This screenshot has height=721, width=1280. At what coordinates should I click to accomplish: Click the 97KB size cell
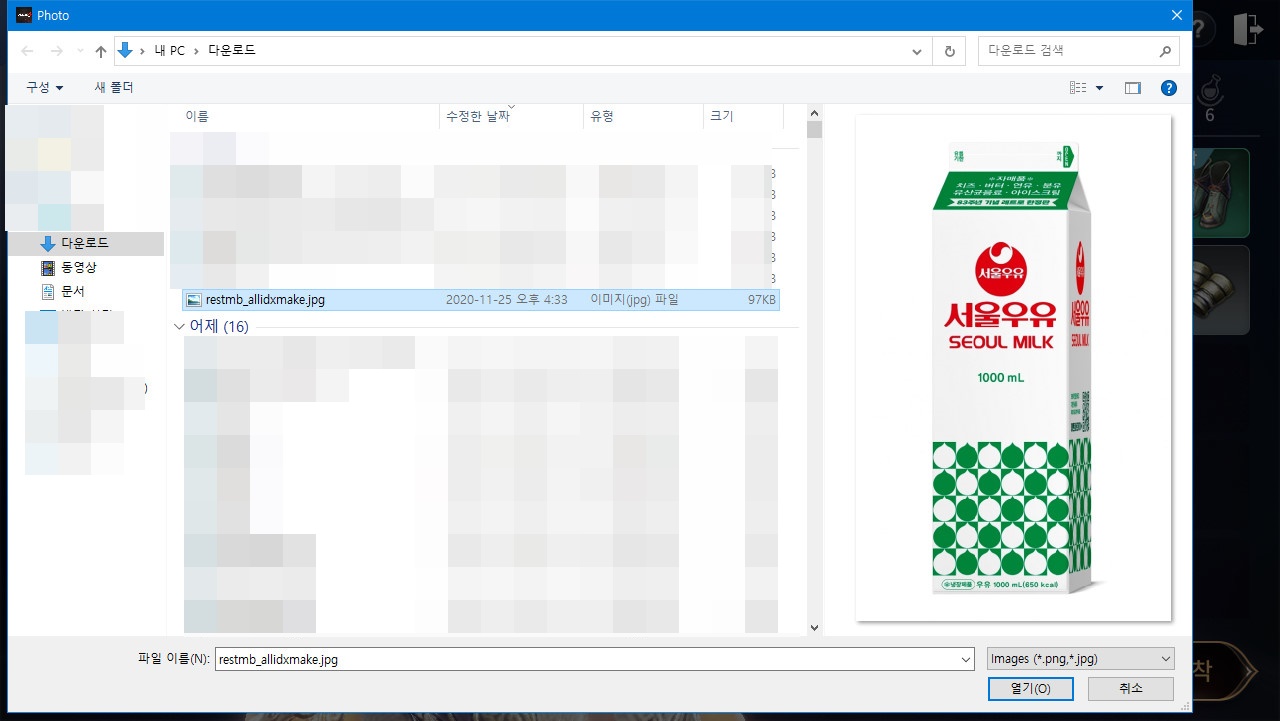click(x=761, y=299)
